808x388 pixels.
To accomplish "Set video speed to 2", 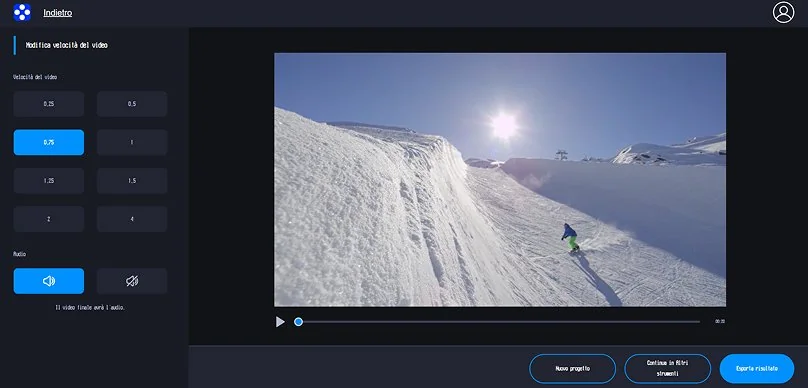I will click(x=49, y=219).
